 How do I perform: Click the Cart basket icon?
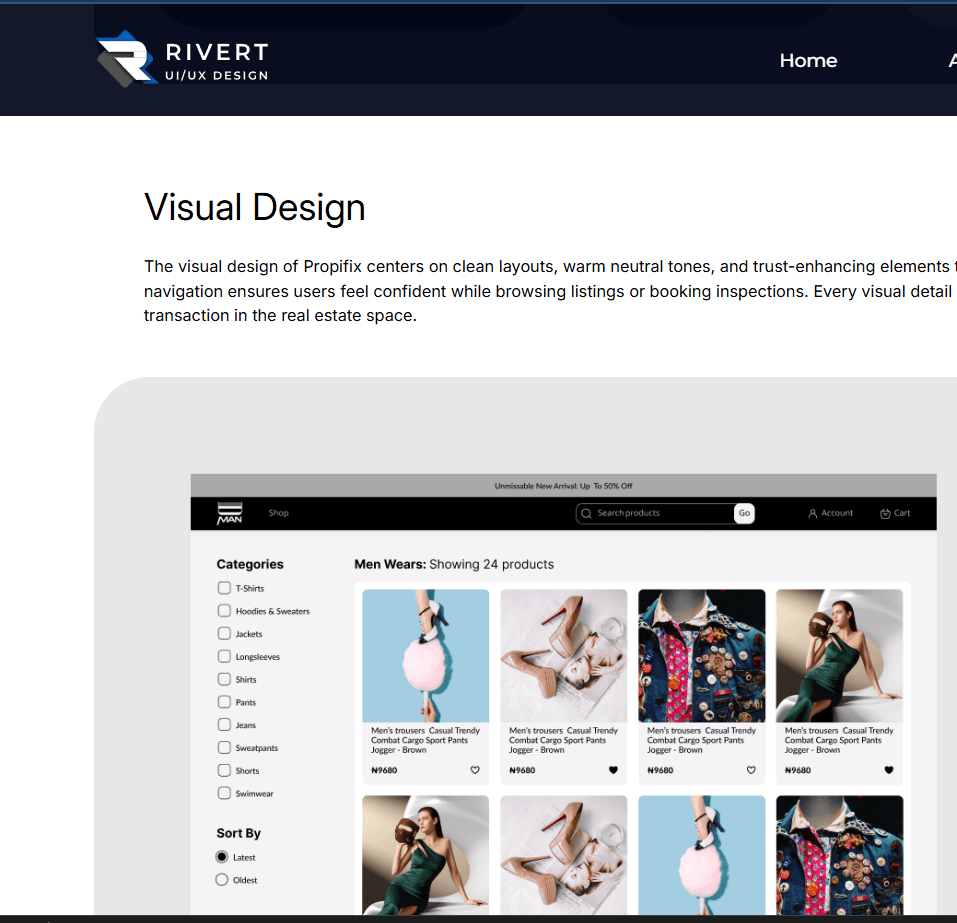pos(885,513)
